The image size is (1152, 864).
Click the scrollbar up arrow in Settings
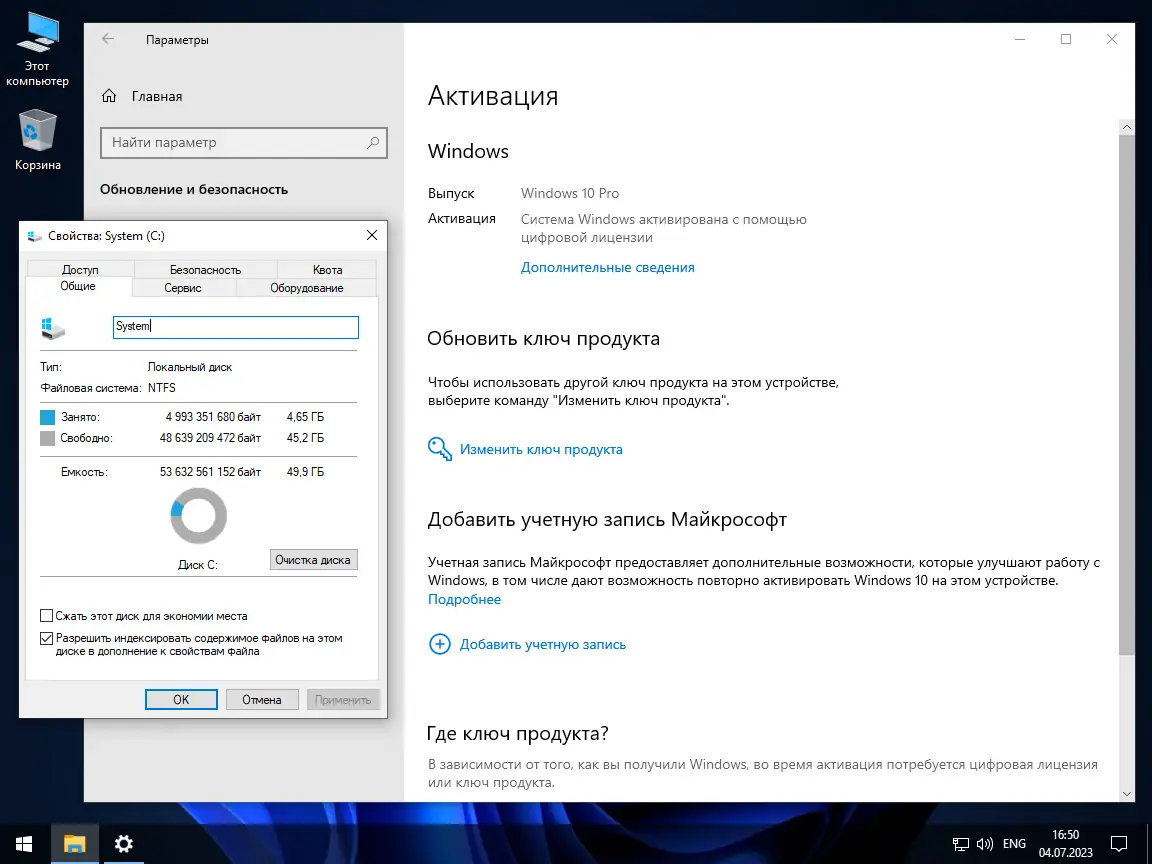1126,127
